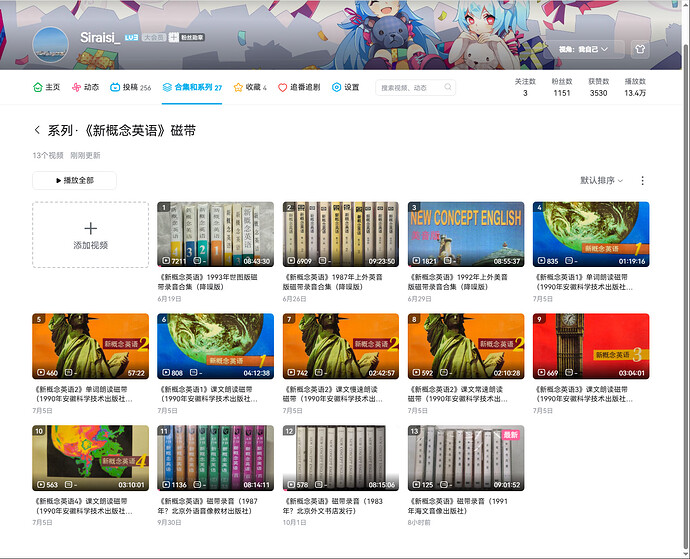This screenshot has height=559, width=690.
Task: Open the 投稿 256 tab
Action: [130, 87]
